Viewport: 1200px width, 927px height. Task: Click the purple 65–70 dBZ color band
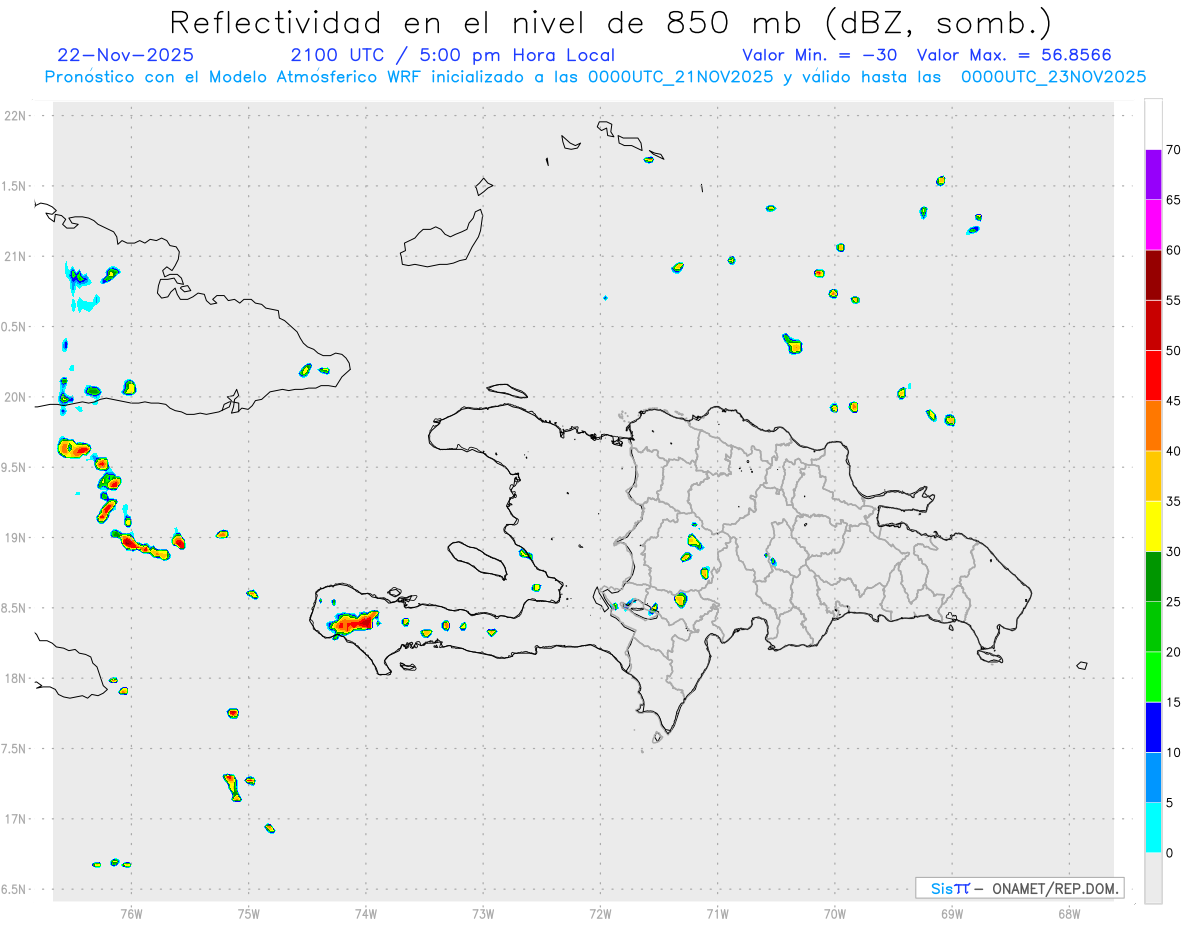click(x=1153, y=175)
